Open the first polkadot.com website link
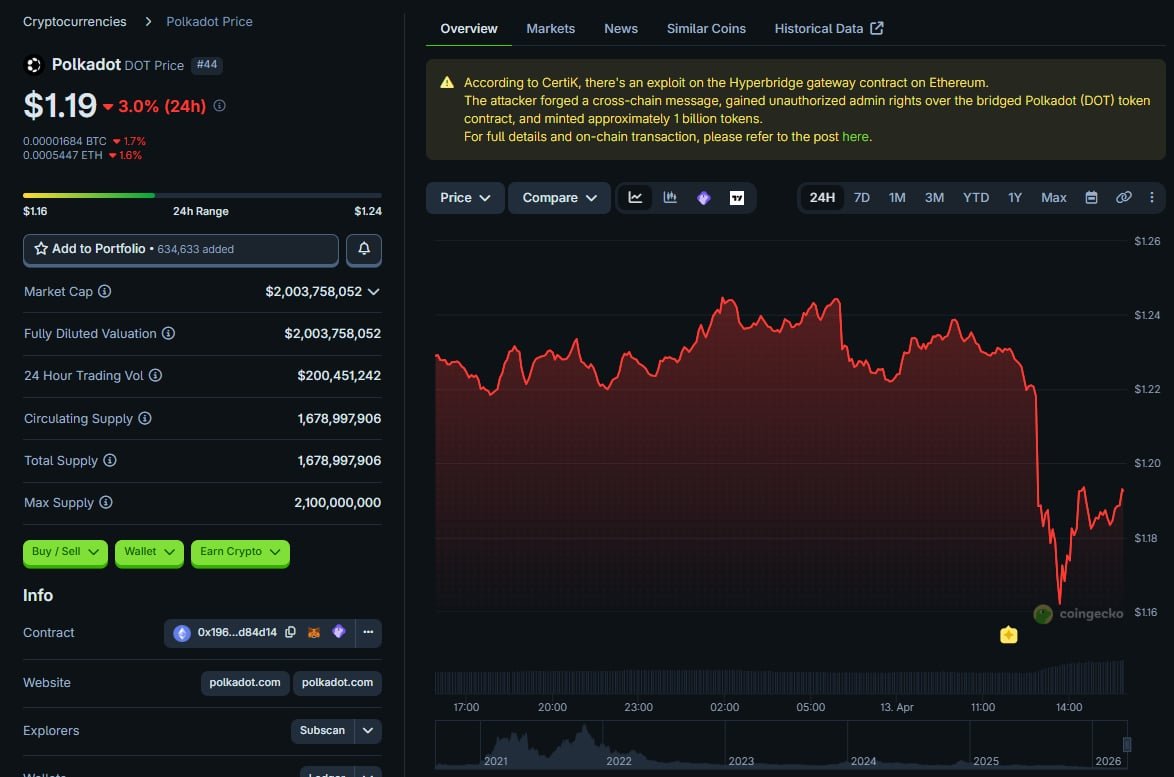This screenshot has height=777, width=1174. click(x=245, y=683)
